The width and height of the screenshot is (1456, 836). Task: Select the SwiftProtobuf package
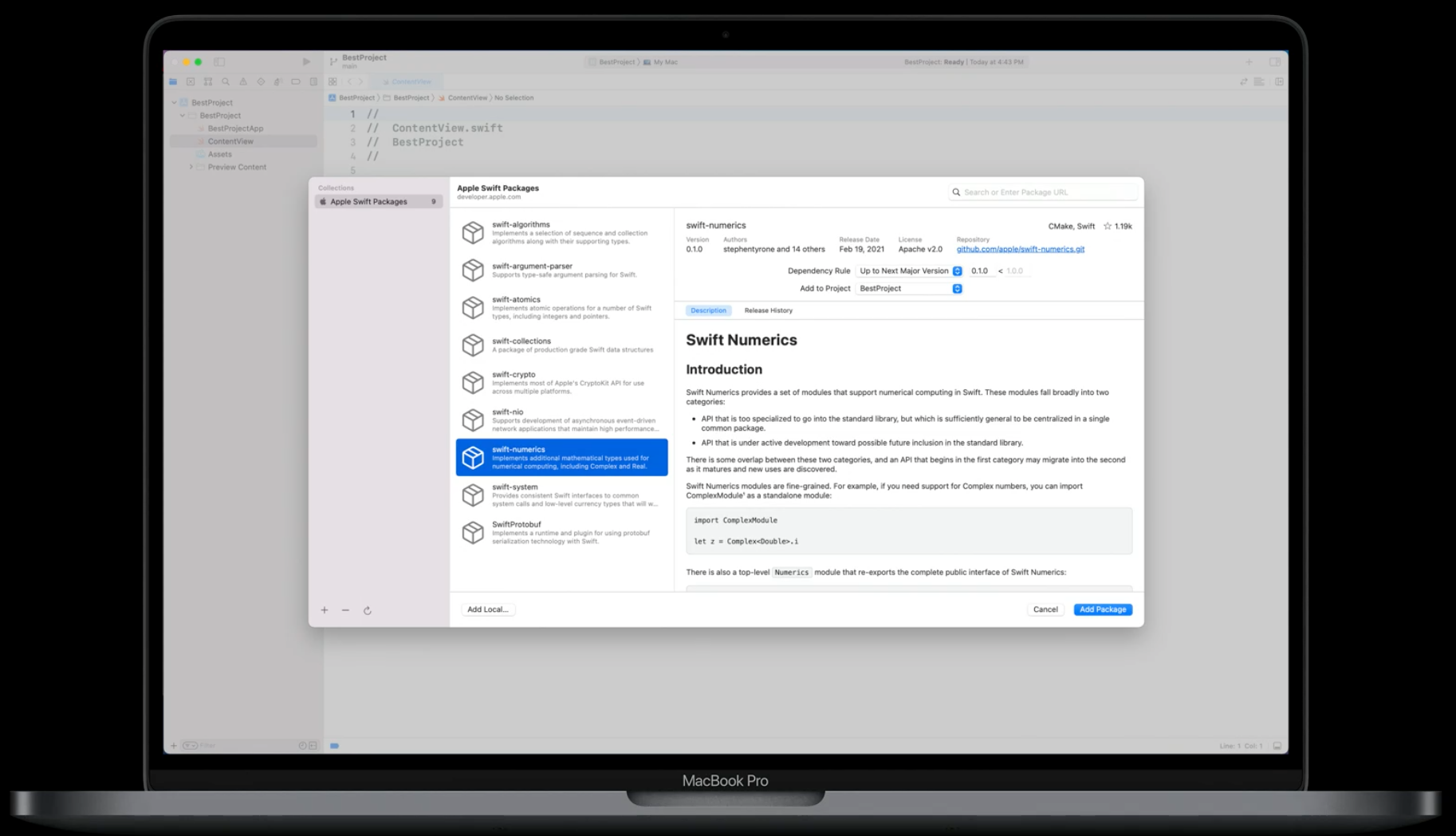pyautogui.click(x=562, y=532)
